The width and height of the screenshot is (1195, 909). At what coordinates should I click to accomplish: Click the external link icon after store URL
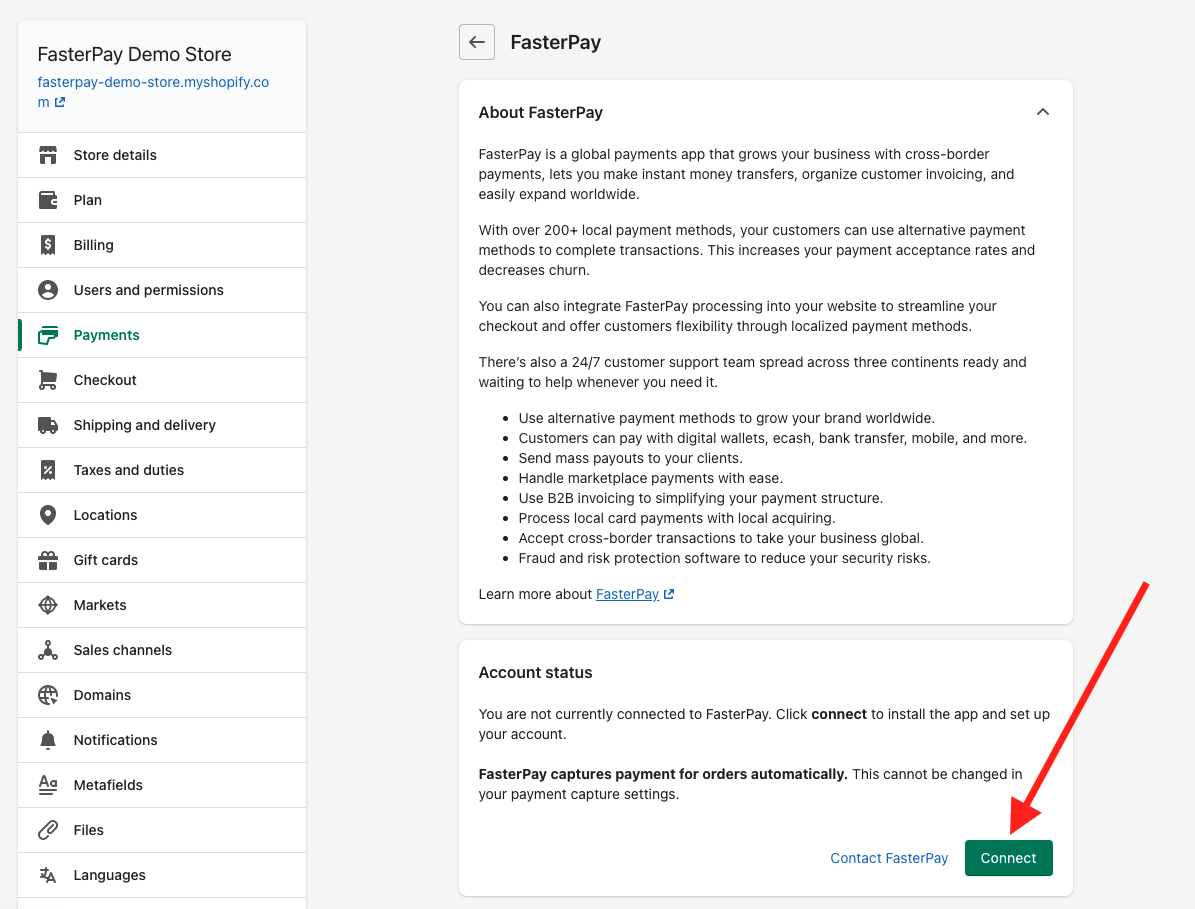click(59, 102)
